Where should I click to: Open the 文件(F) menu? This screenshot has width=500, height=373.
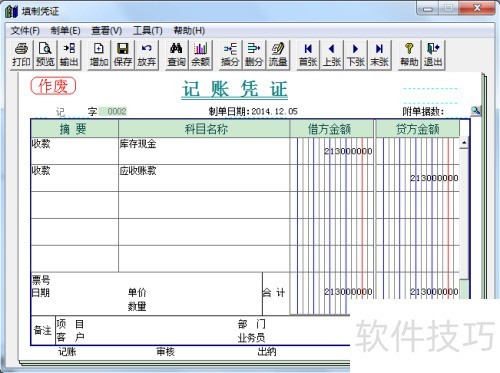pos(25,31)
